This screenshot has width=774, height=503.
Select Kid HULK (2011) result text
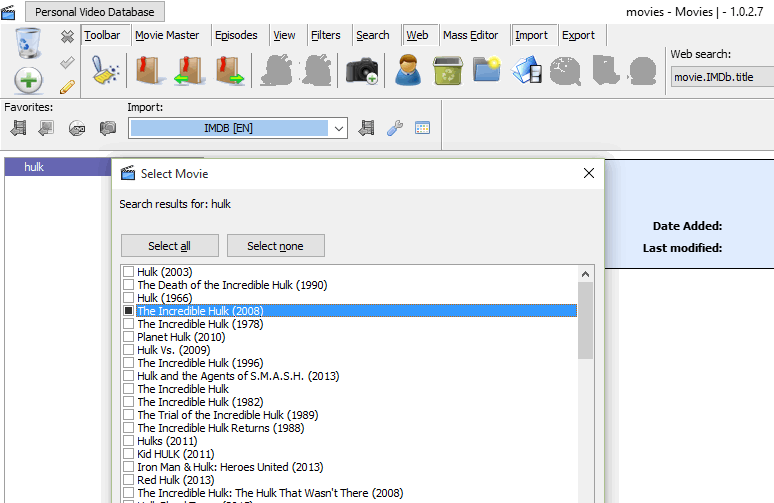click(176, 454)
